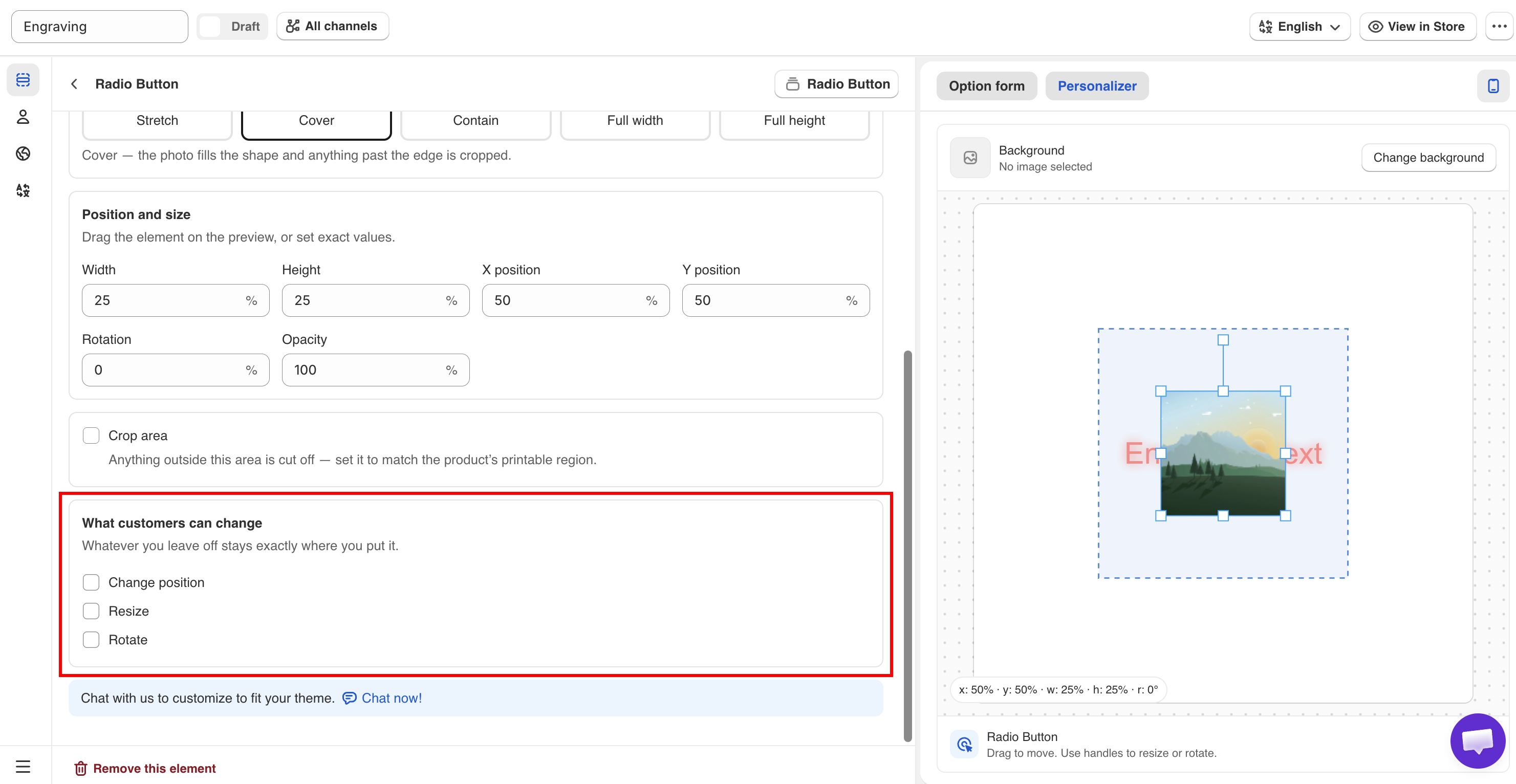
Task: Go back using the Radio Button arrow
Action: coord(74,84)
